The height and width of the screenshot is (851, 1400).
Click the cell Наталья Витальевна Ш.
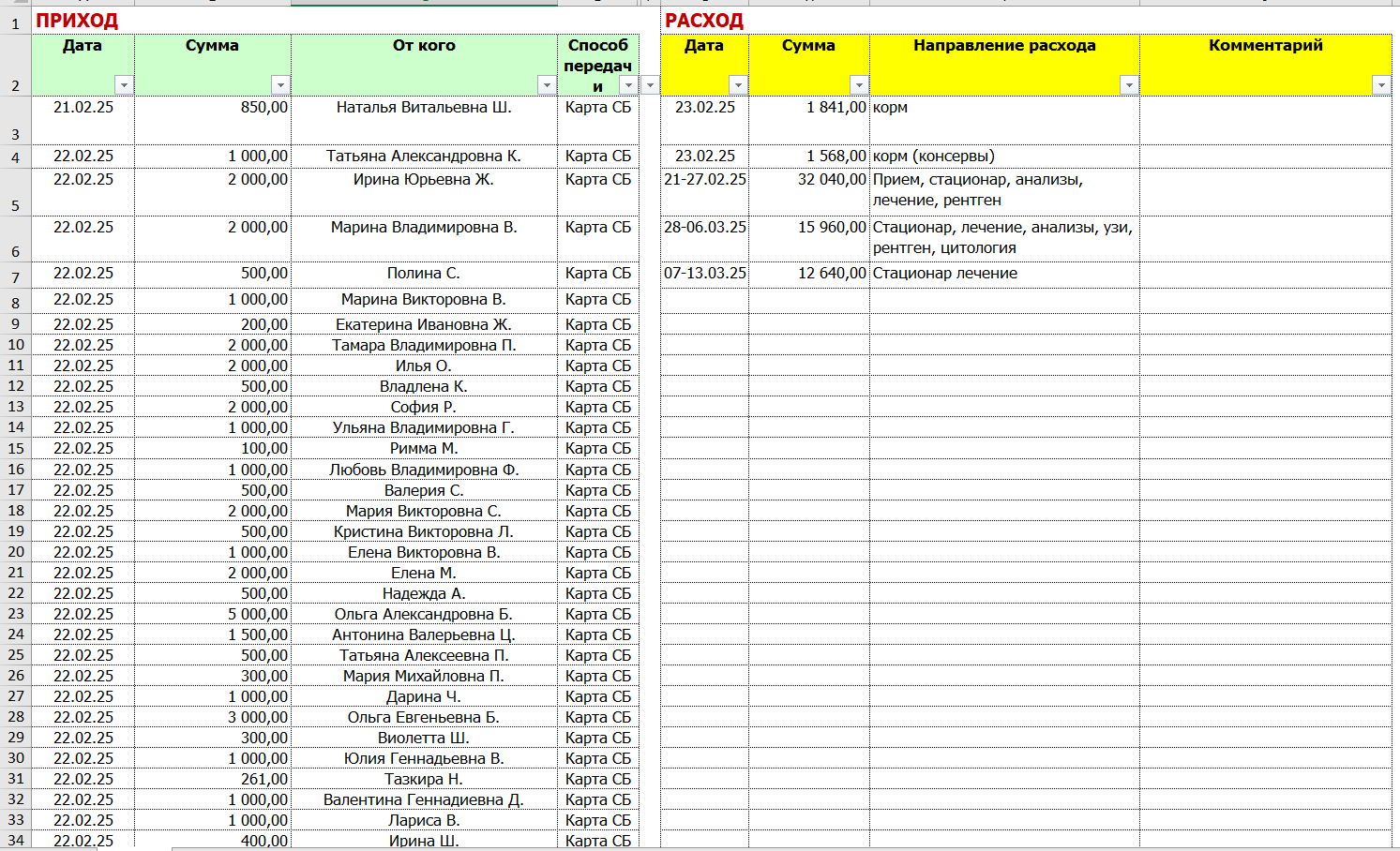[425, 120]
